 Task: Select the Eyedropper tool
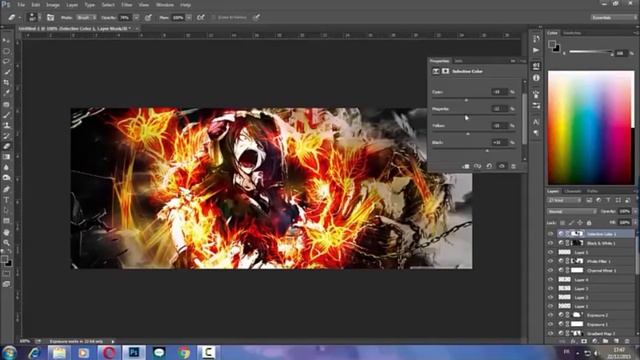(x=6, y=93)
